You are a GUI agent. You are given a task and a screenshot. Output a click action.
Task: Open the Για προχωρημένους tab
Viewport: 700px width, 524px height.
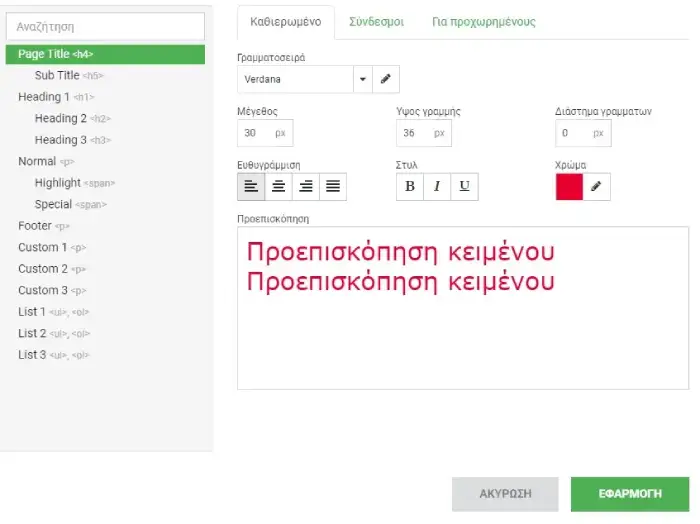(483, 22)
